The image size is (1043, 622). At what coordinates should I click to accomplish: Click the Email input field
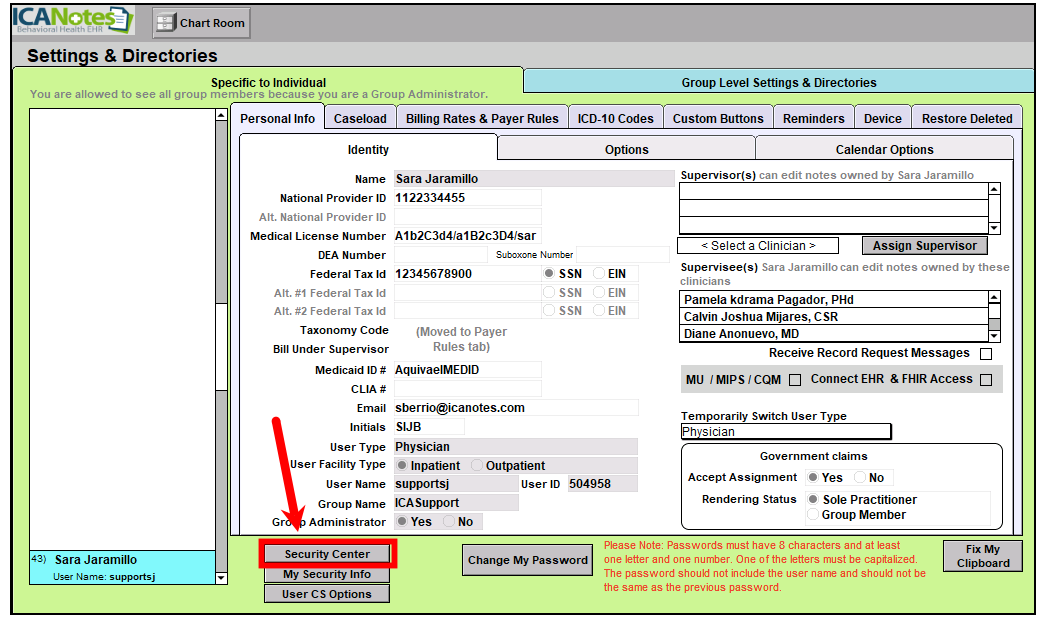coord(515,408)
